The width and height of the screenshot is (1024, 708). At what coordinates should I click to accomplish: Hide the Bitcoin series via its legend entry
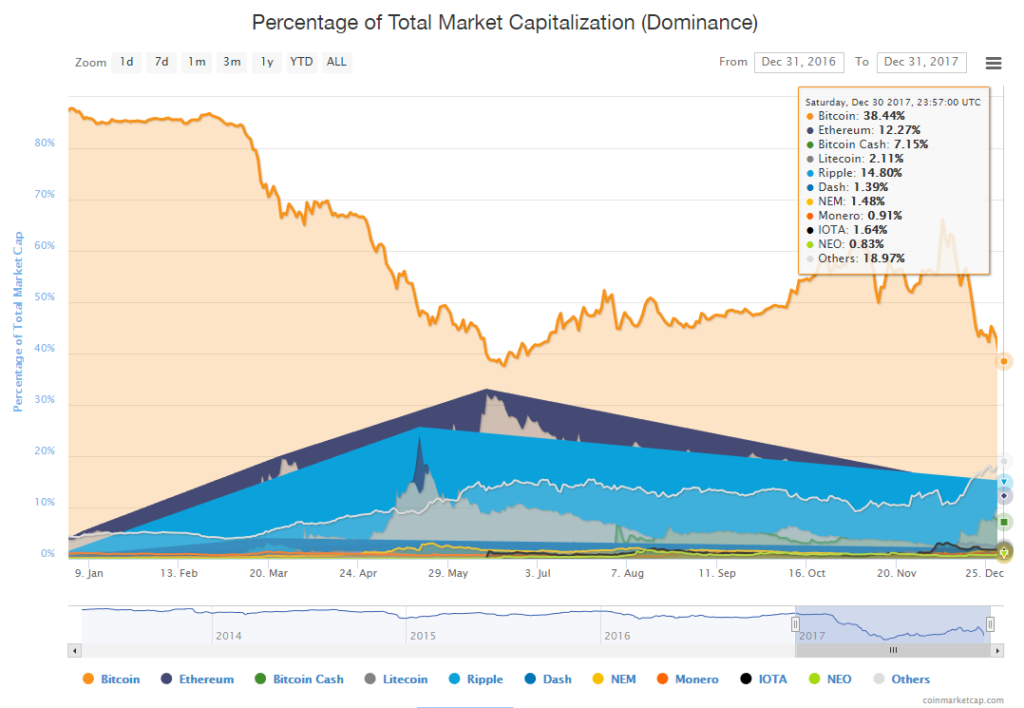coord(111,679)
